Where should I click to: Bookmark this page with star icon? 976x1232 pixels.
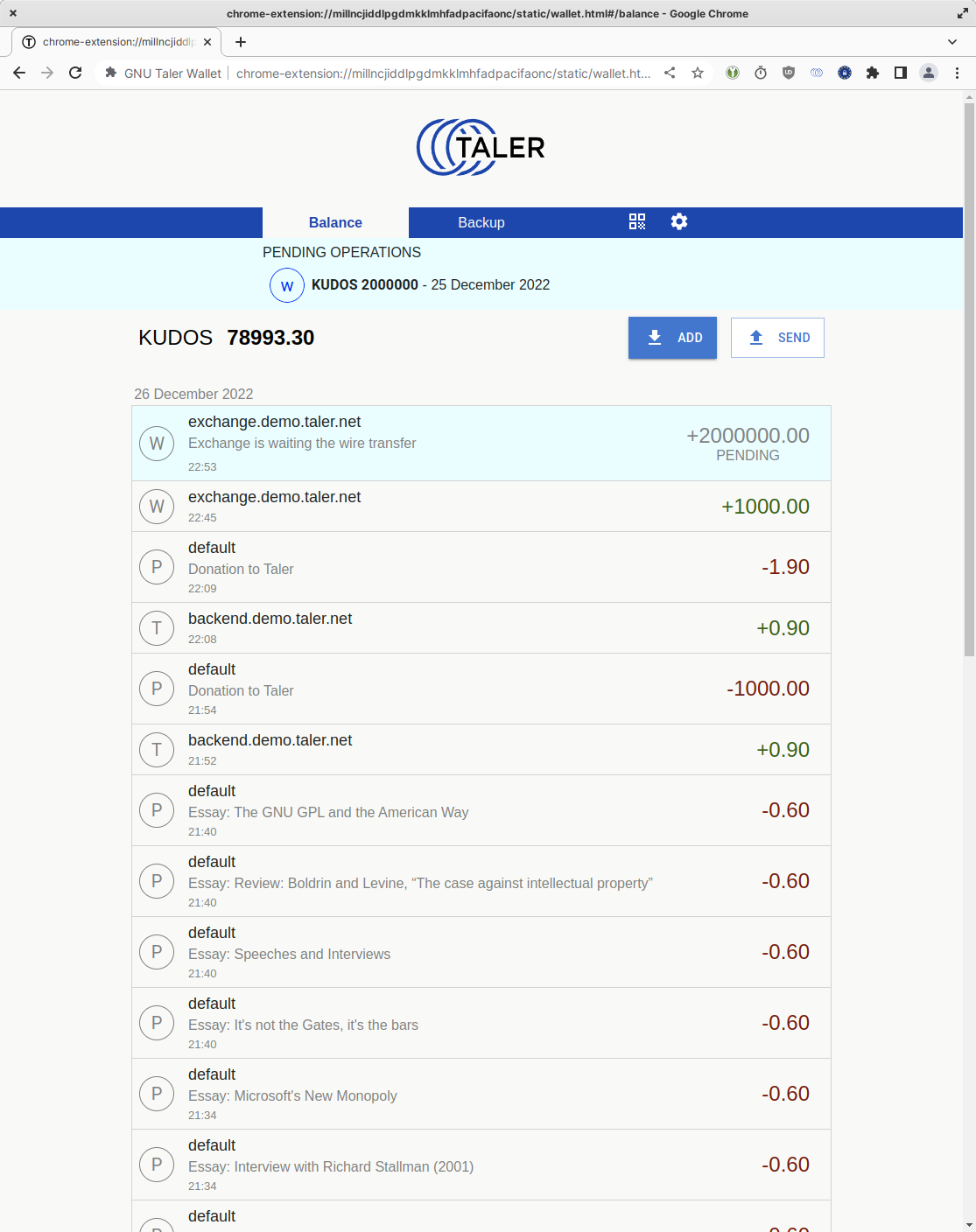tap(698, 73)
